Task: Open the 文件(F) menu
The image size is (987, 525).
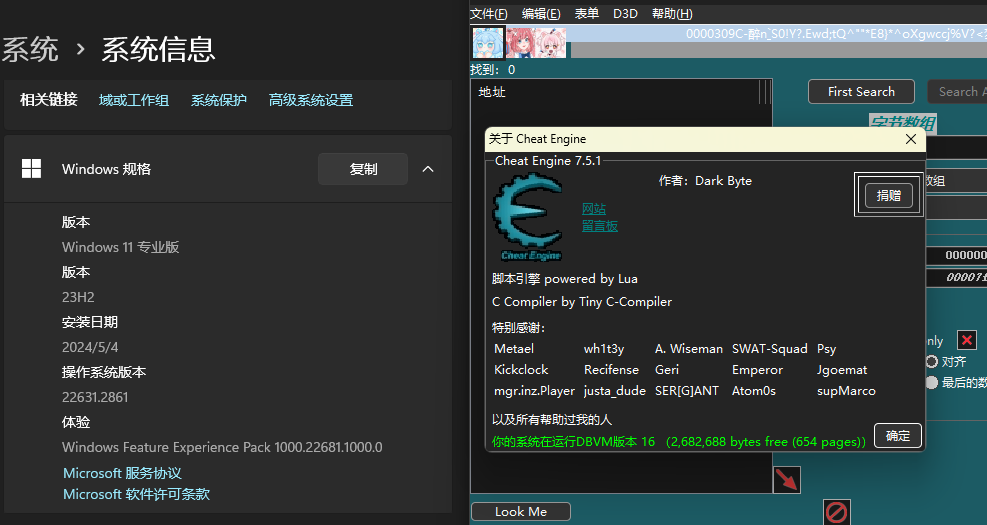Action: tap(488, 14)
